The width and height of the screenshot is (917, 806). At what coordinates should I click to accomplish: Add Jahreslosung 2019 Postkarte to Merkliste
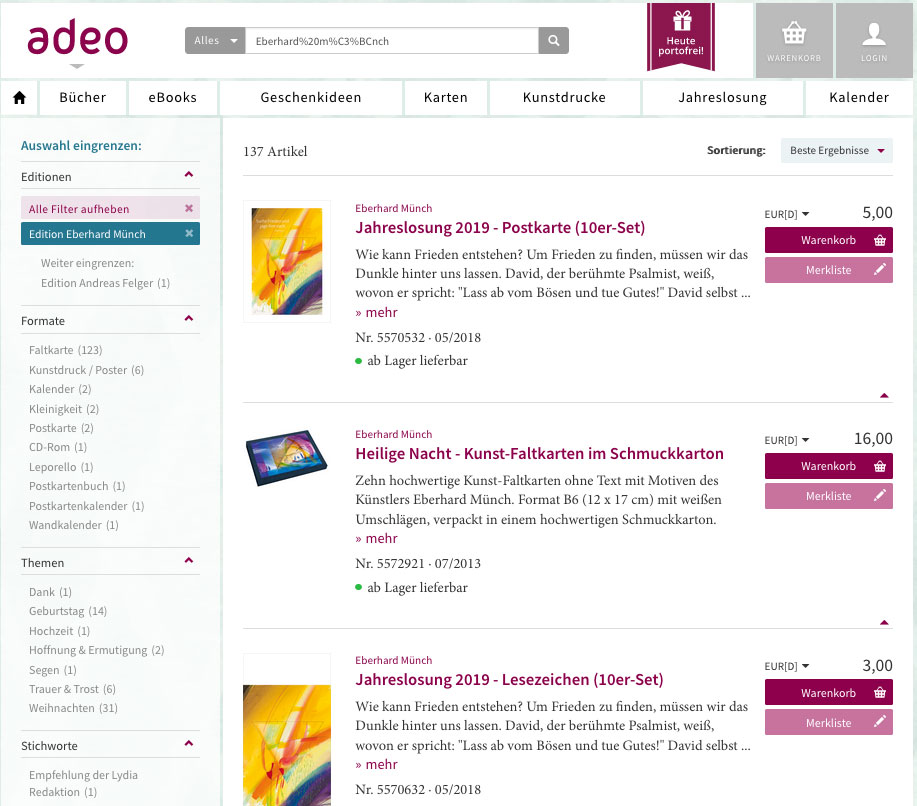point(829,270)
